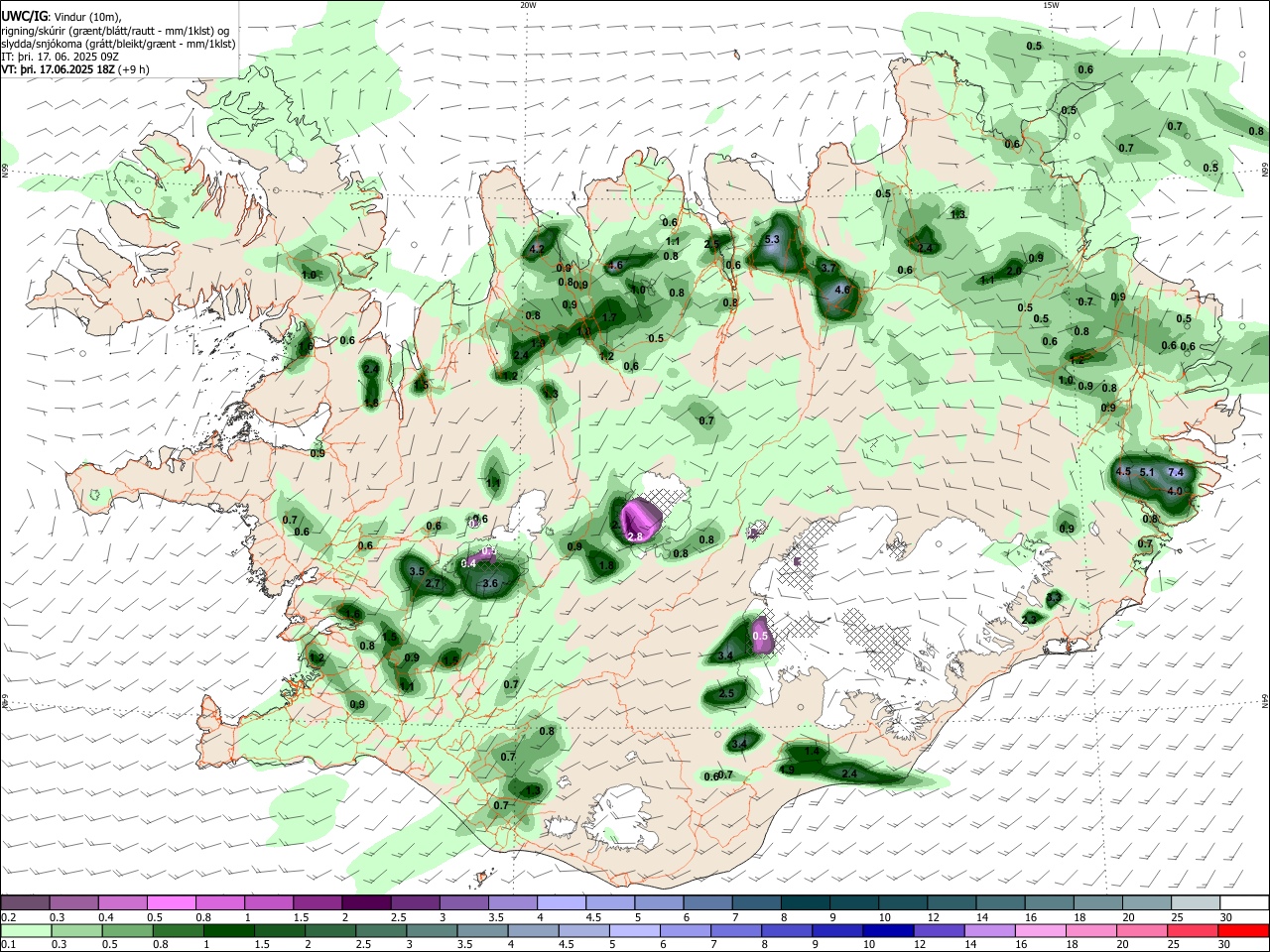Pick the white 30 swatch in upper legend

coord(1244,902)
